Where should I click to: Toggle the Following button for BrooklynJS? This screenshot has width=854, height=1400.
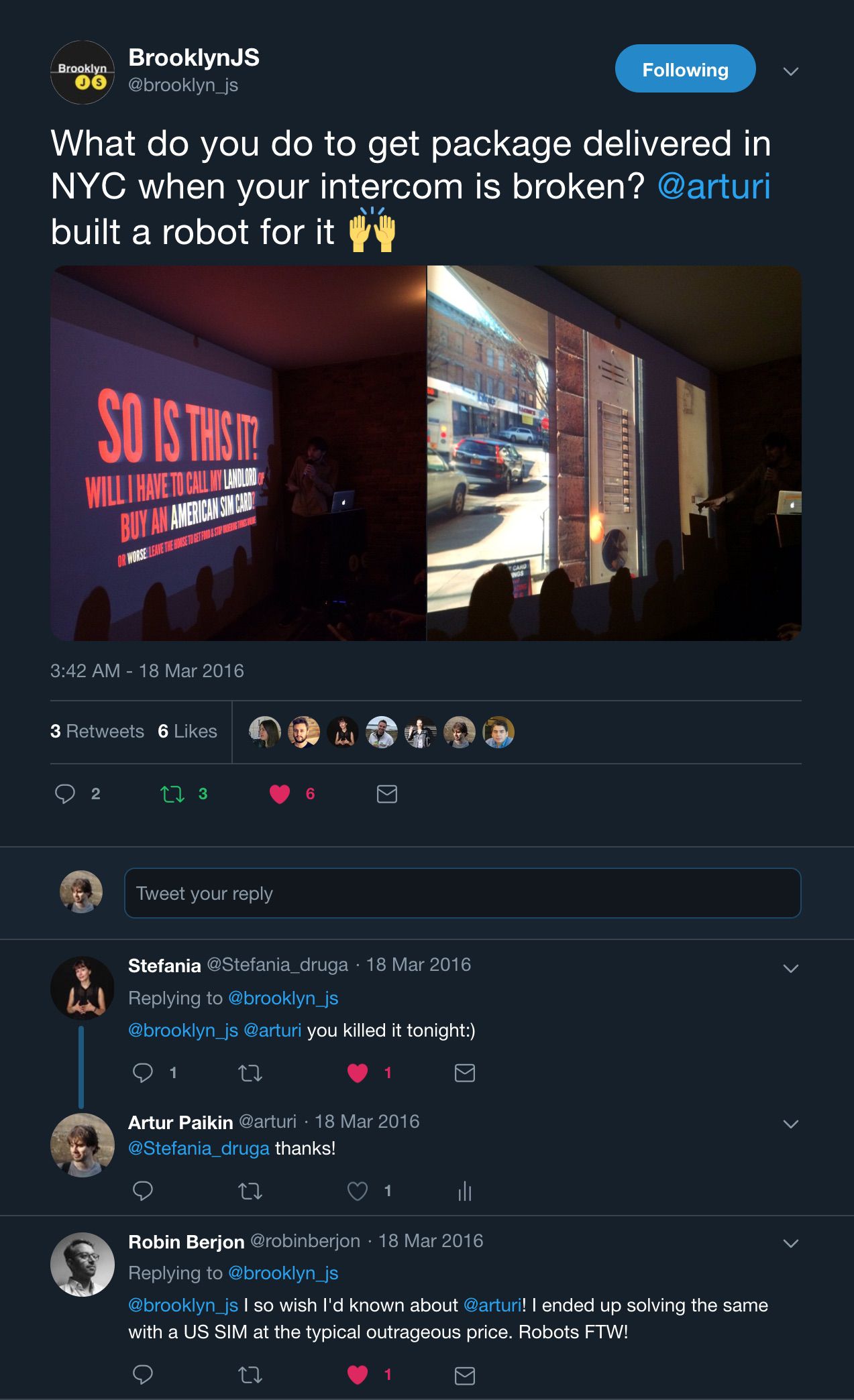tap(685, 68)
